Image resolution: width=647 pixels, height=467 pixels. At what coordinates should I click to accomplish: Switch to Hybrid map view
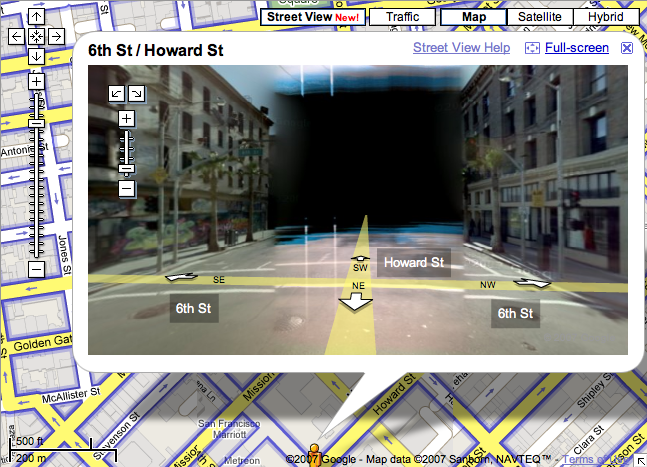point(606,17)
